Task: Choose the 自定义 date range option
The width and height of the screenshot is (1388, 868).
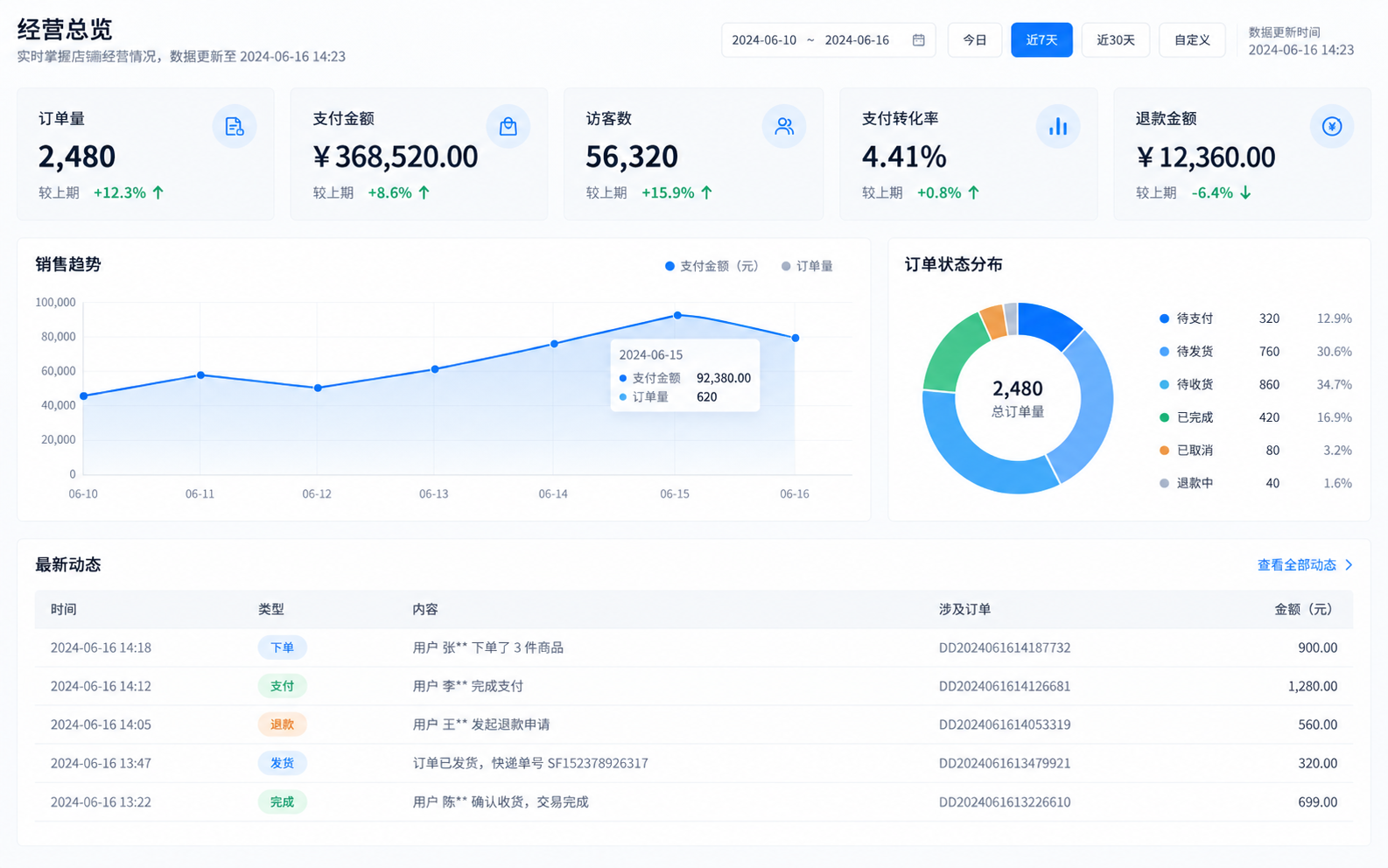Action: point(1192,40)
